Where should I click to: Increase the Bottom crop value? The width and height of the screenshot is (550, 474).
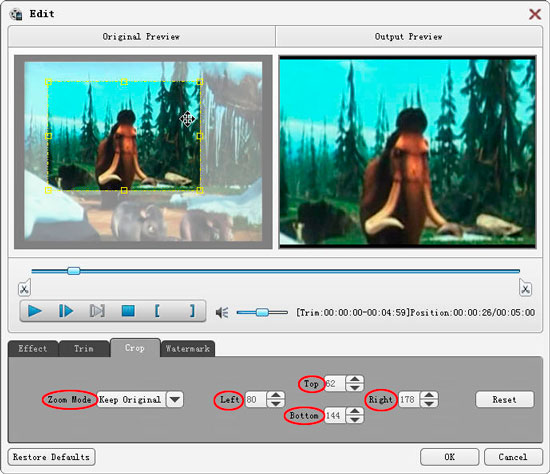[355, 412]
